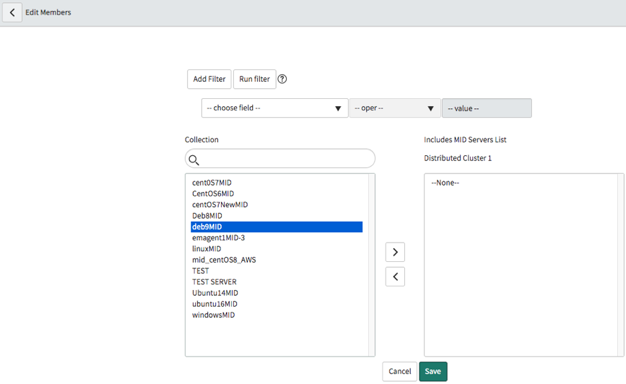Save the member changes

433,372
